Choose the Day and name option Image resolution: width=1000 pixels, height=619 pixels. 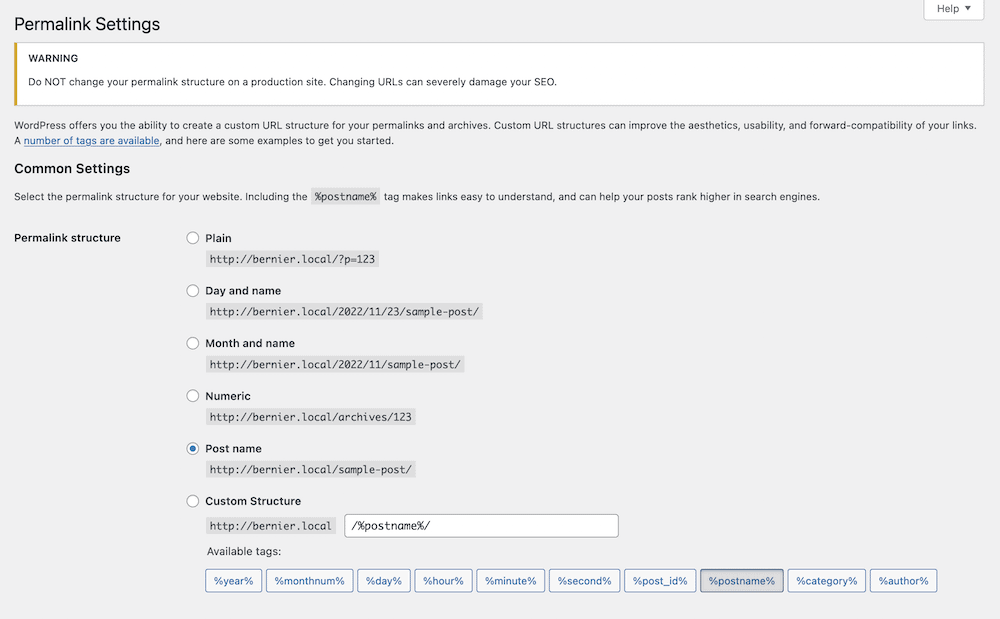click(193, 291)
